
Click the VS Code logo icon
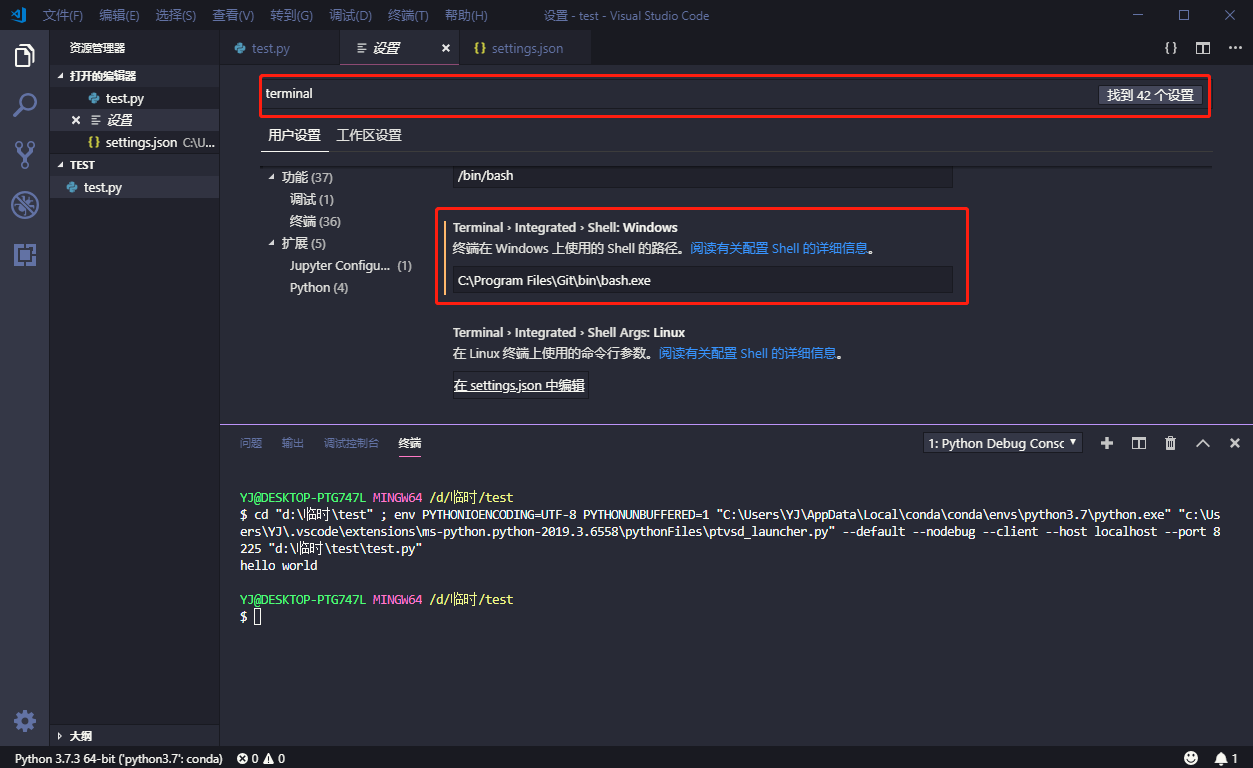(18, 15)
